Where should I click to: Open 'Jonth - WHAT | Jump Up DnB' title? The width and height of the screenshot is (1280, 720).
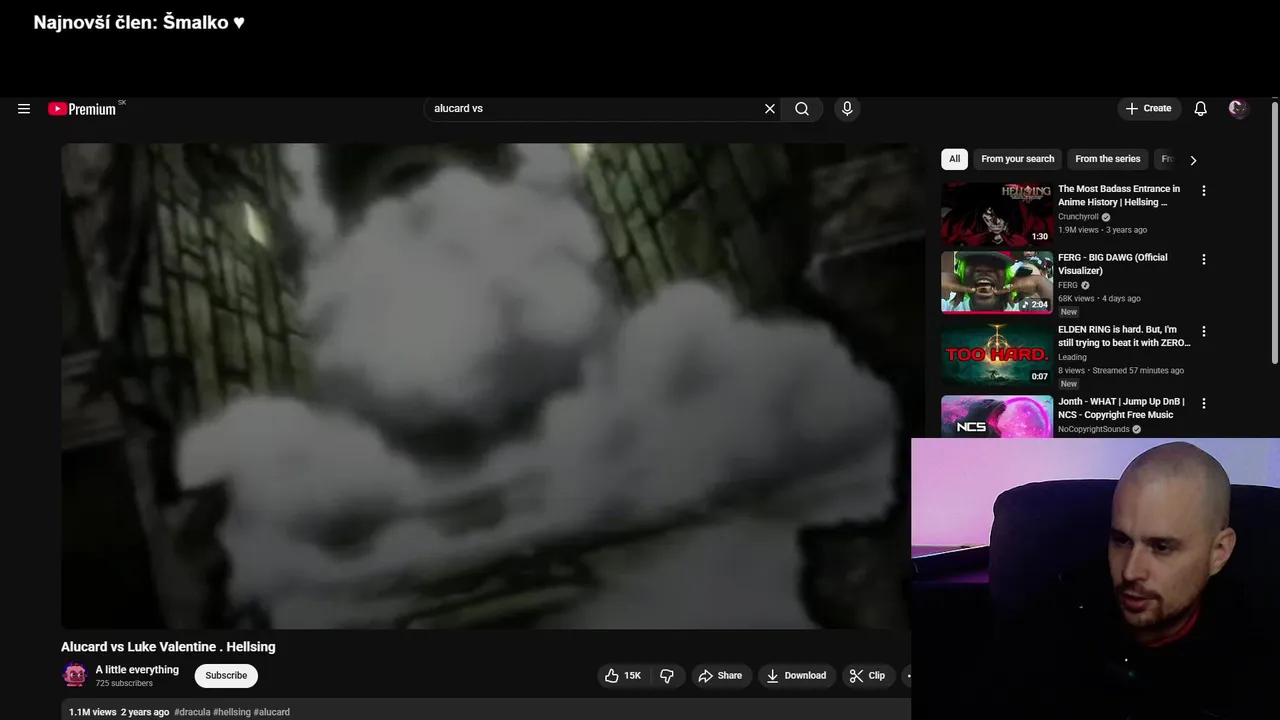1121,408
